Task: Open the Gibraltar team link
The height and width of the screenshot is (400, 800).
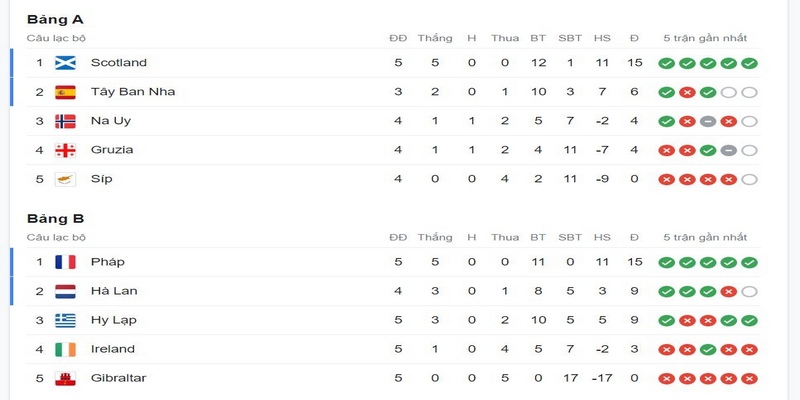Action: [x=118, y=378]
